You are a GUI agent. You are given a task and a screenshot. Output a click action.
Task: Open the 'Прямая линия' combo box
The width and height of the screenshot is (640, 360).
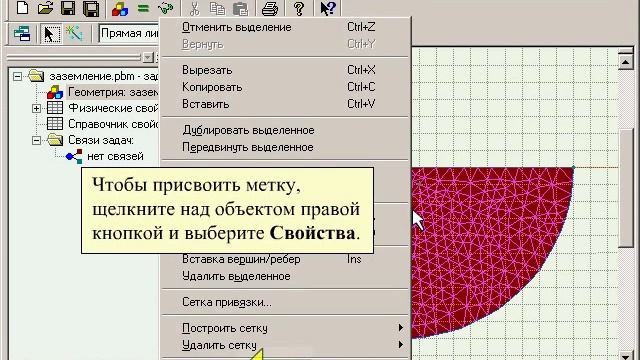[129, 33]
